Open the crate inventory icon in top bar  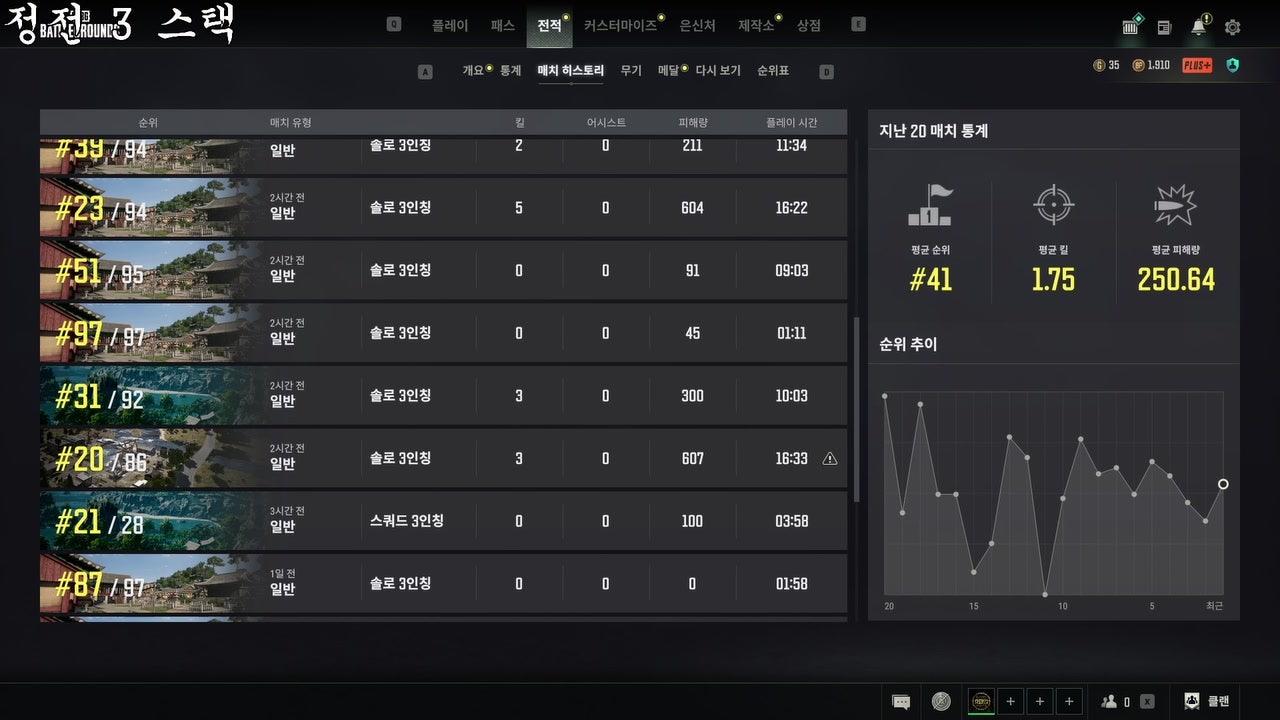pos(1131,26)
